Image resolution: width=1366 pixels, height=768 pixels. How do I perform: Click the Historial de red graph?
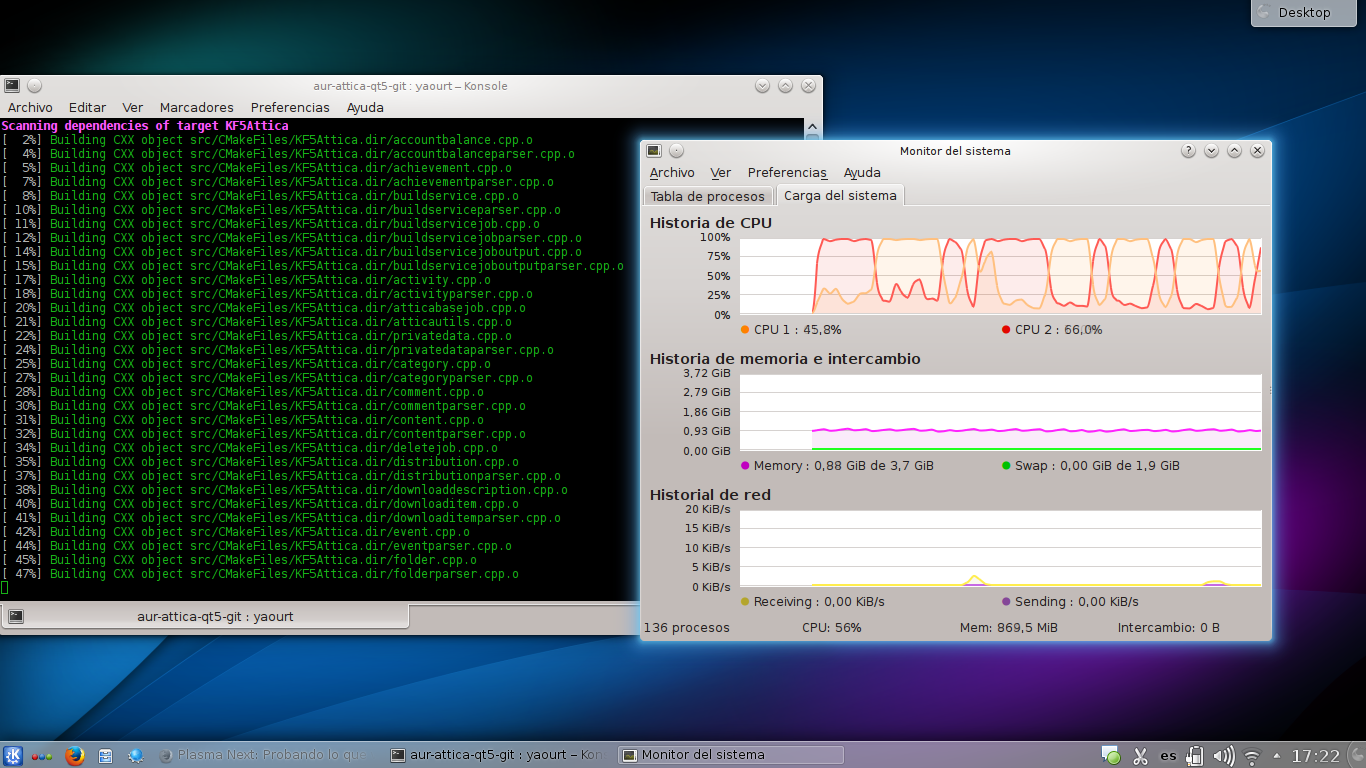point(1000,548)
